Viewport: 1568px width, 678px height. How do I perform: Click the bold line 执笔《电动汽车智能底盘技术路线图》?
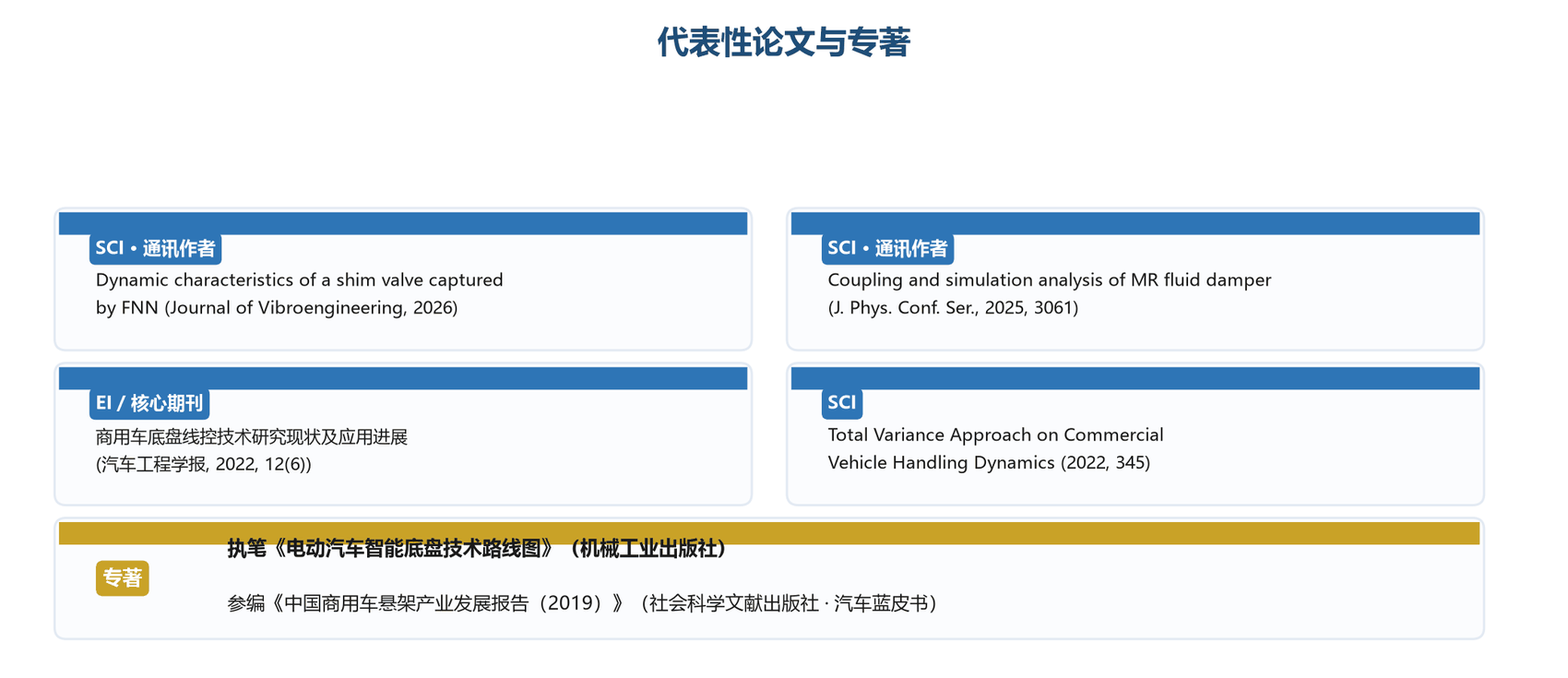476,549
